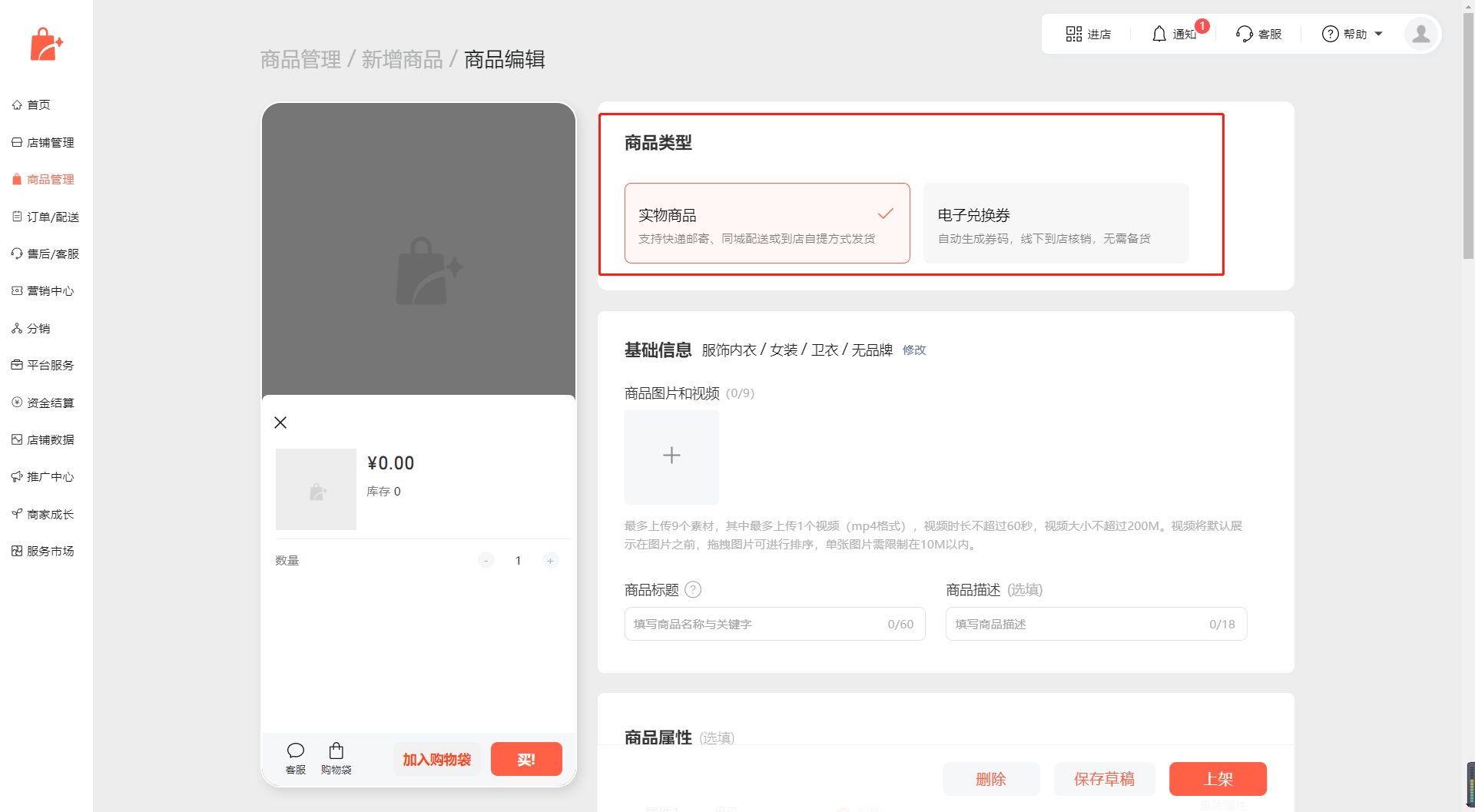1475x812 pixels.
Task: Go to 新增商品 breadcrumb
Action: click(x=403, y=59)
